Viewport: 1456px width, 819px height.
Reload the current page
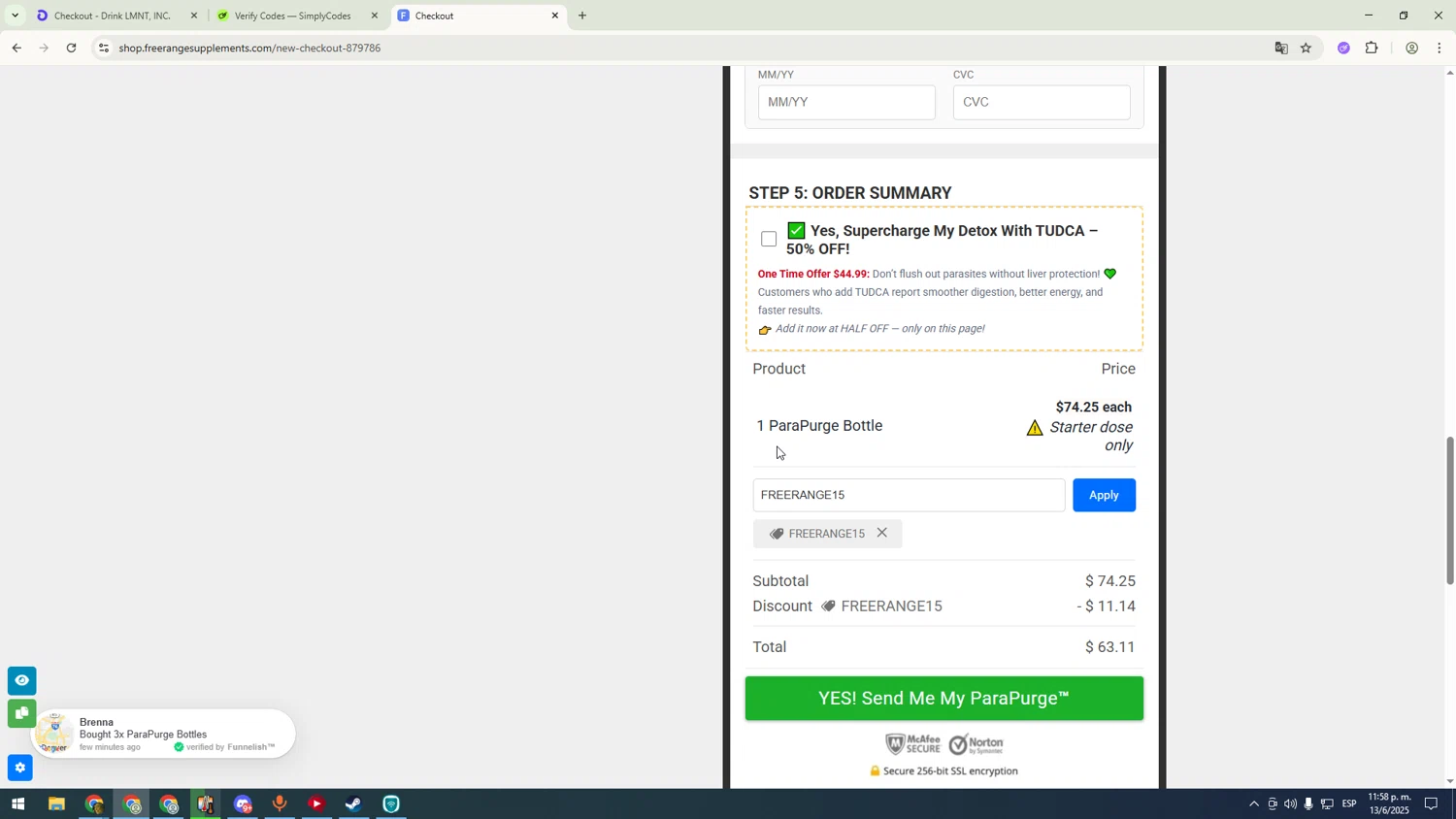point(72,48)
